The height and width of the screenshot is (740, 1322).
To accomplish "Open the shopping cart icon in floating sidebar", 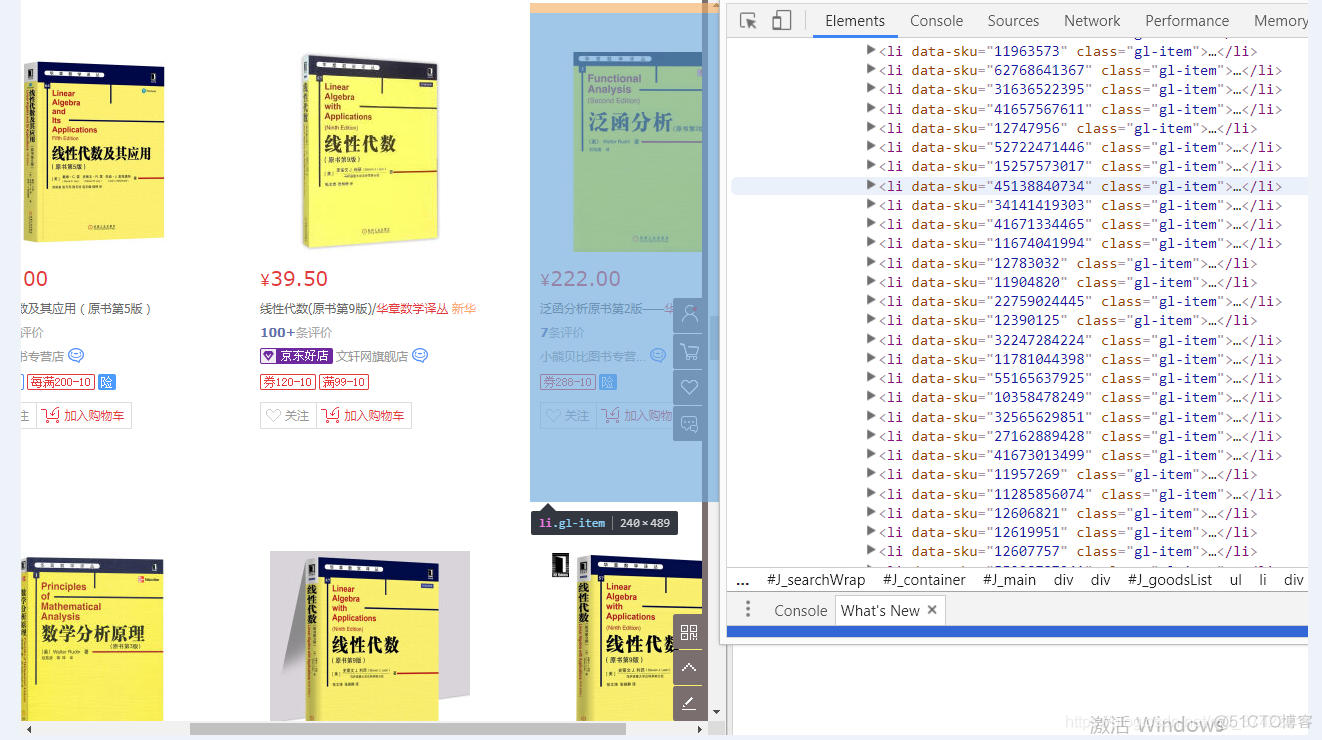I will (x=689, y=352).
